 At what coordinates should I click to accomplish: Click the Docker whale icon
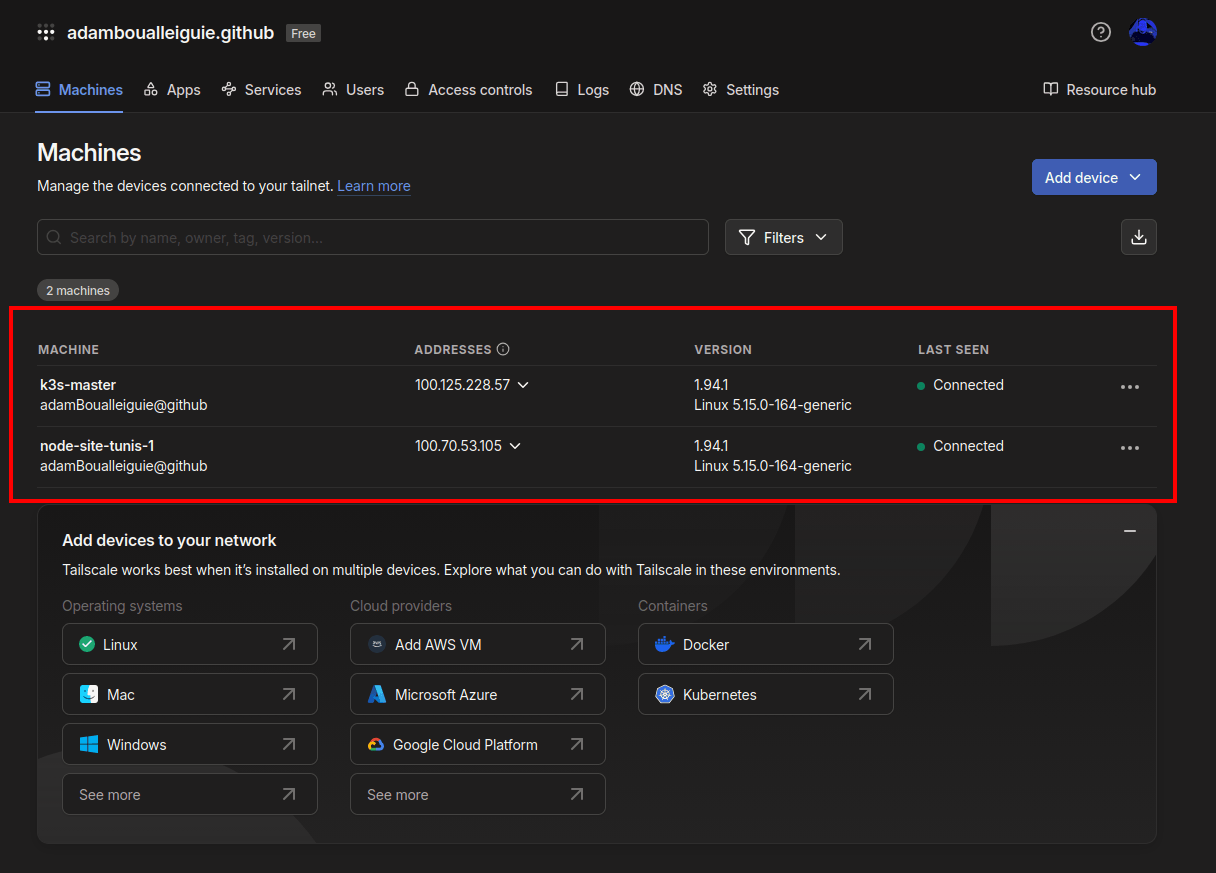(x=664, y=644)
